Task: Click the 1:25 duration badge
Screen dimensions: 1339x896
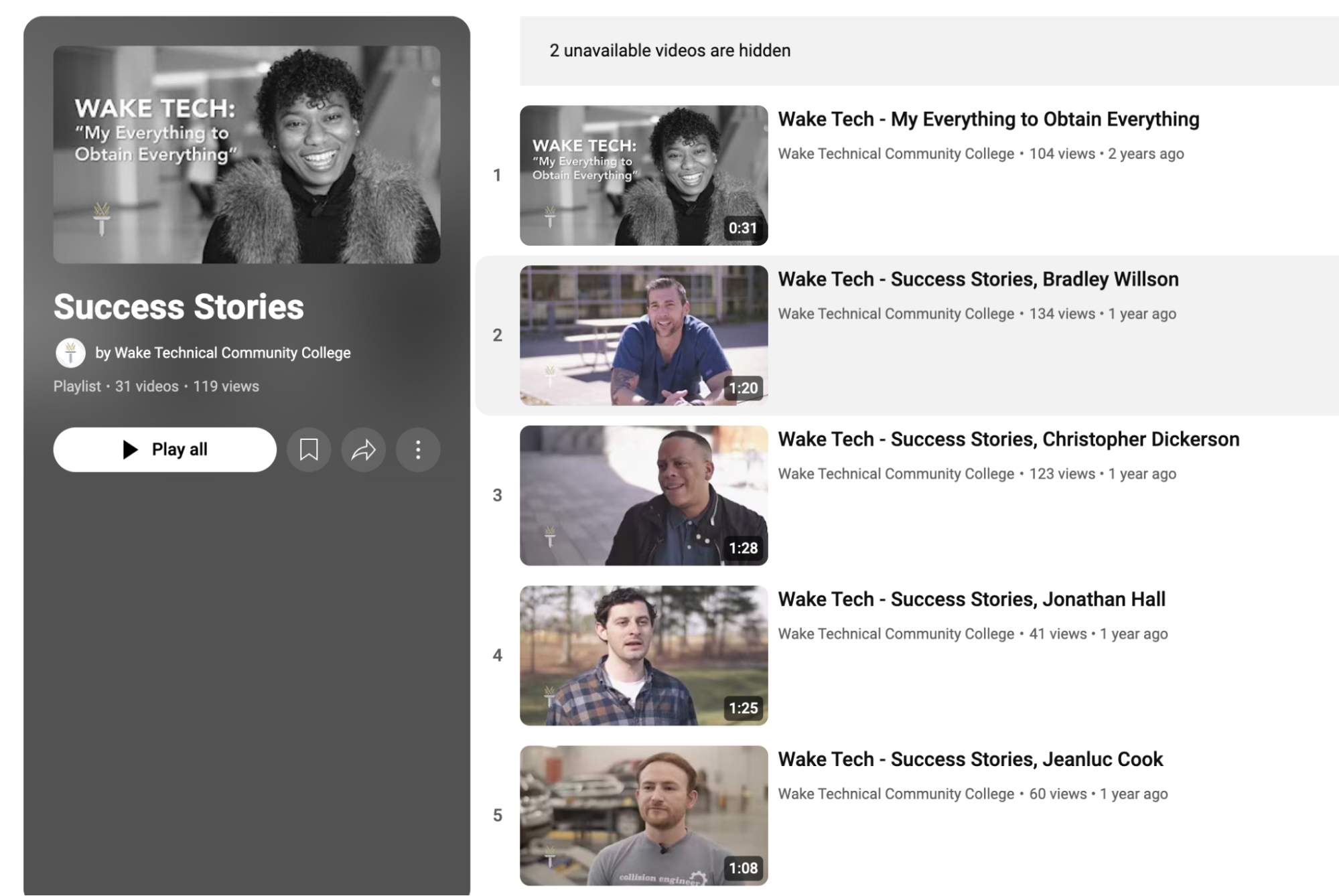Action: [743, 708]
